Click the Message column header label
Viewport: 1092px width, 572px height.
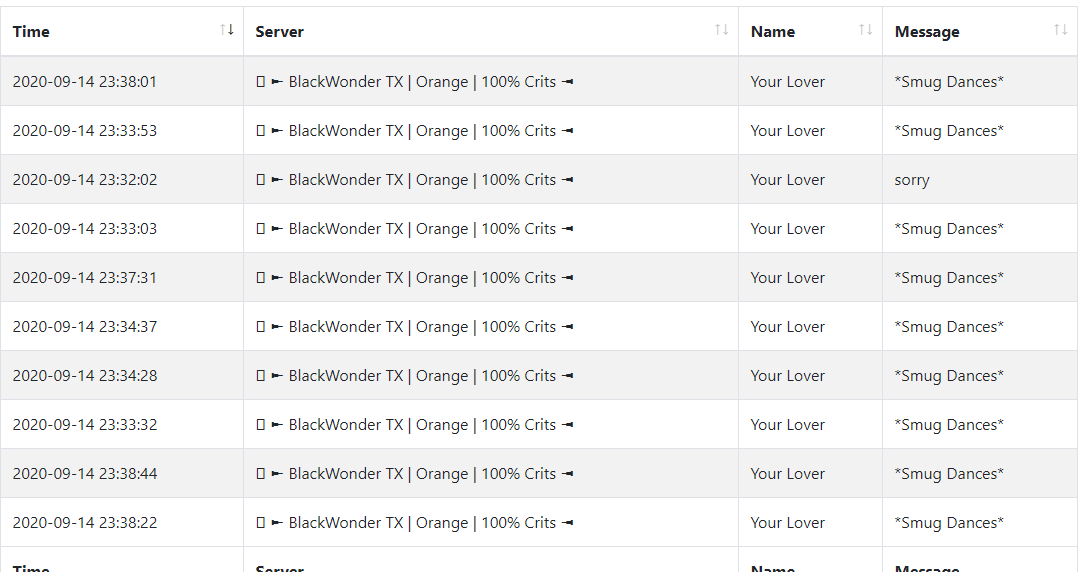tap(927, 32)
